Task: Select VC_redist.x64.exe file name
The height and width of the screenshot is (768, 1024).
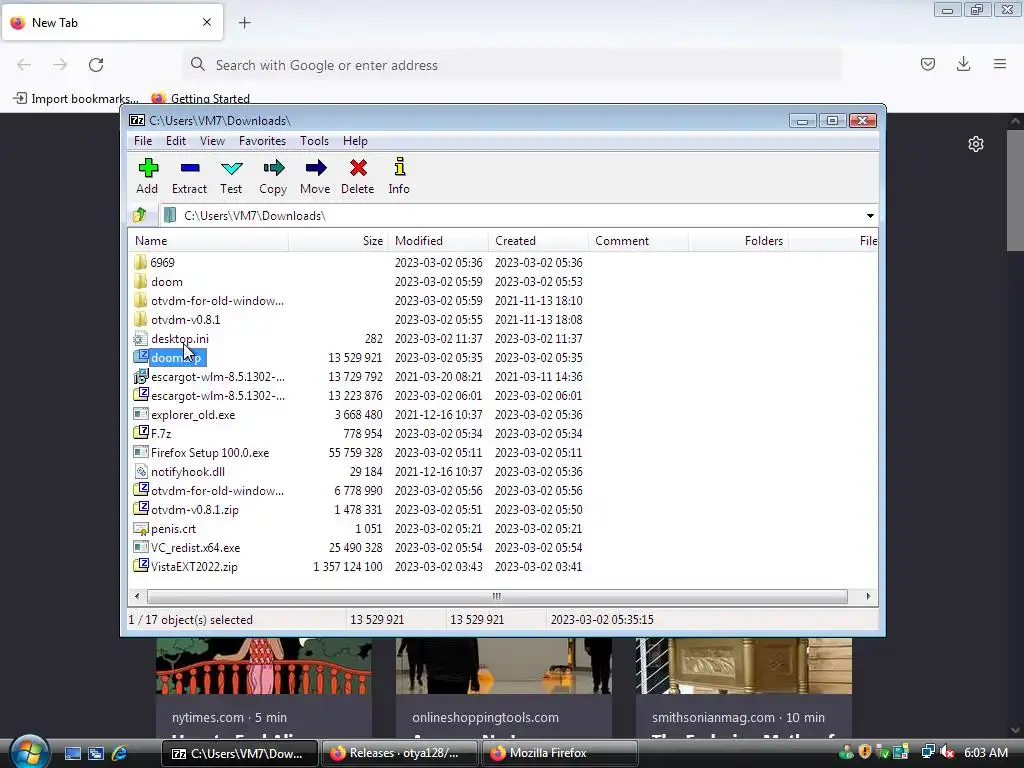Action: 195,548
